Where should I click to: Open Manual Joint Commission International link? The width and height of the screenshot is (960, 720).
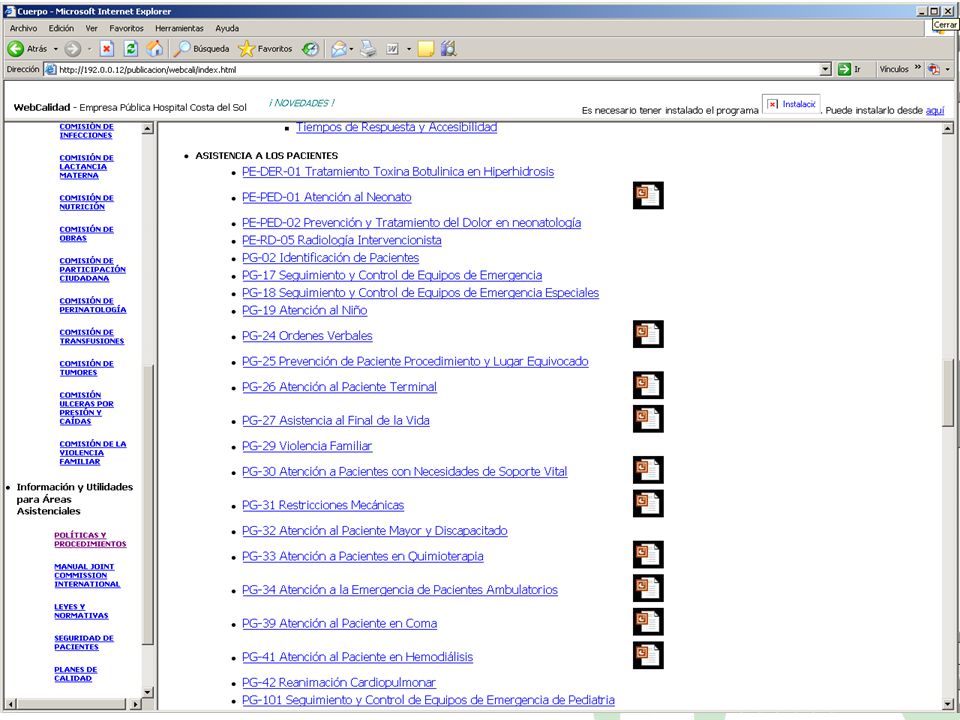pyautogui.click(x=87, y=576)
